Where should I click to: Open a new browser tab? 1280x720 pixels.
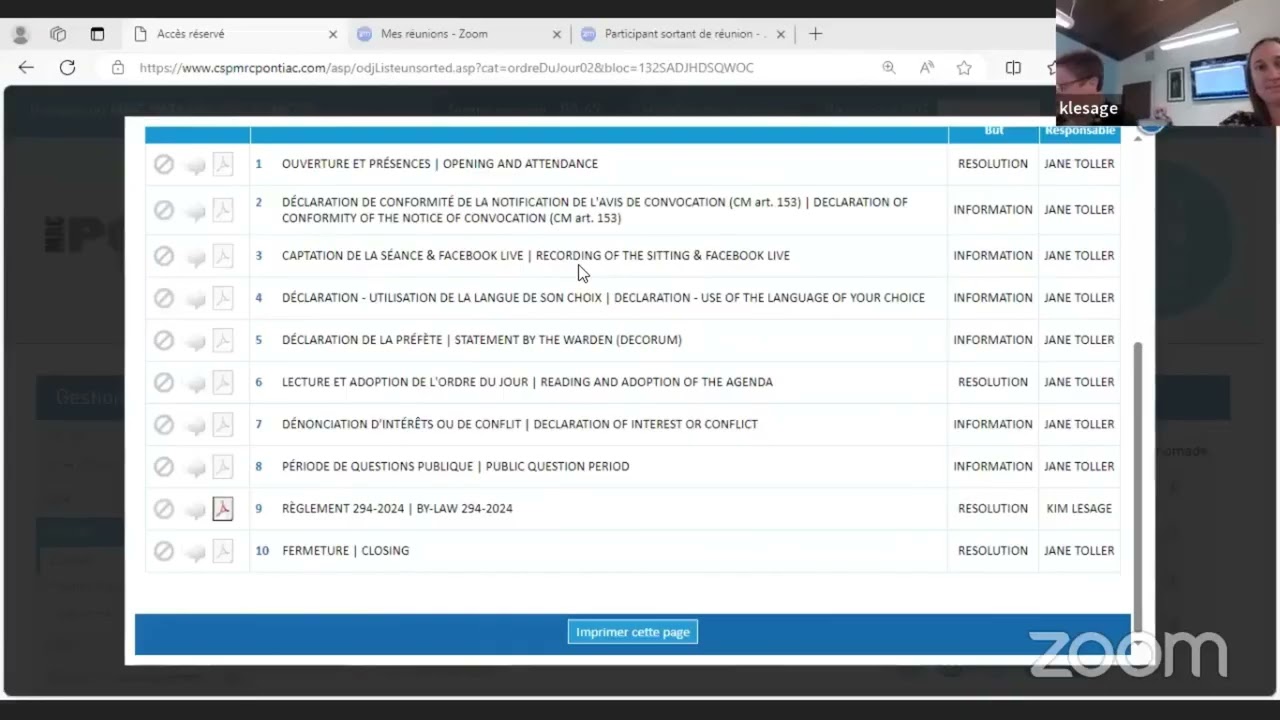tap(815, 34)
